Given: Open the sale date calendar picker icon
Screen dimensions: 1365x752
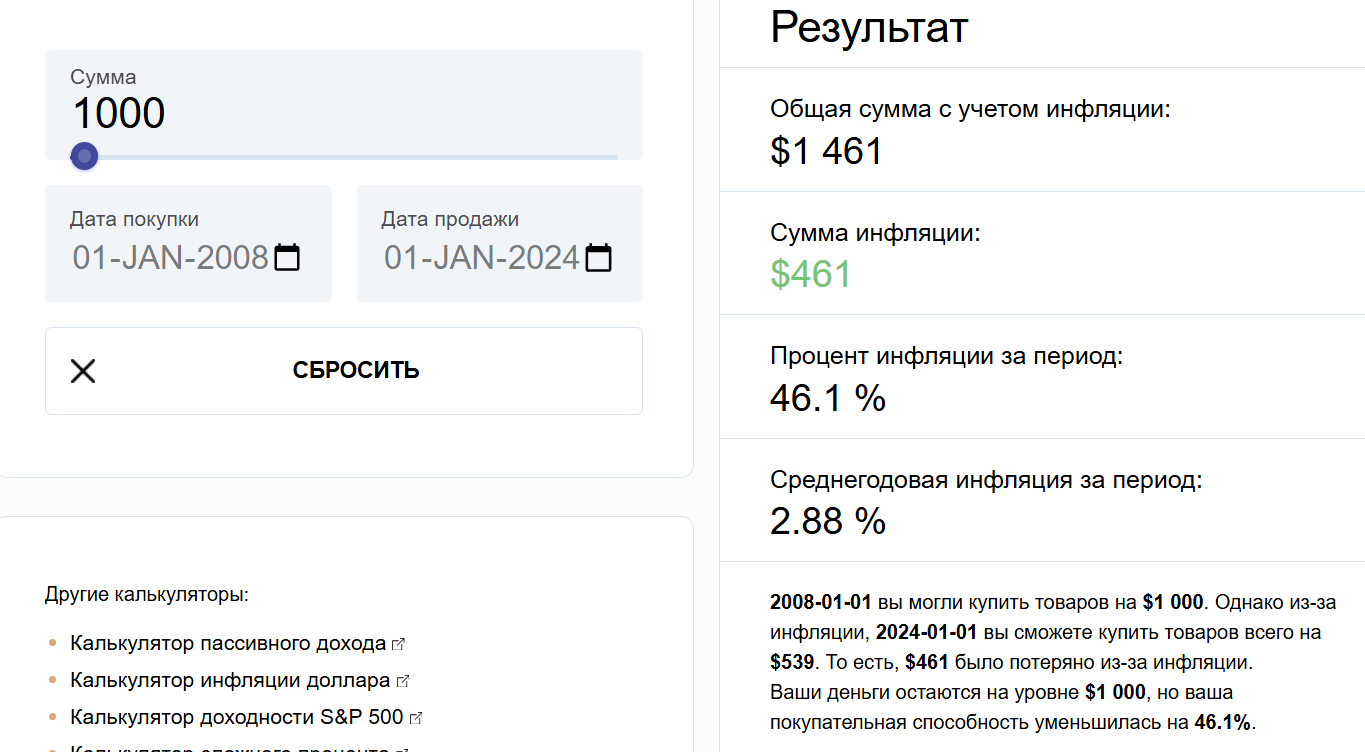Looking at the screenshot, I should (598, 258).
